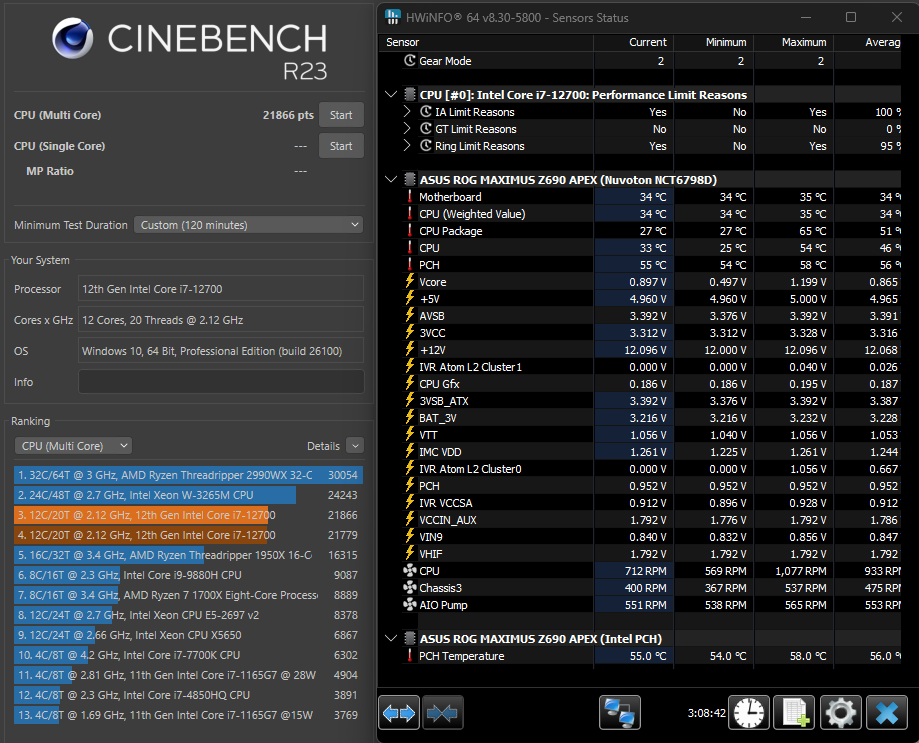Open HWiNFO sensor settings gear
This screenshot has height=743, width=919.
pyautogui.click(x=840, y=713)
